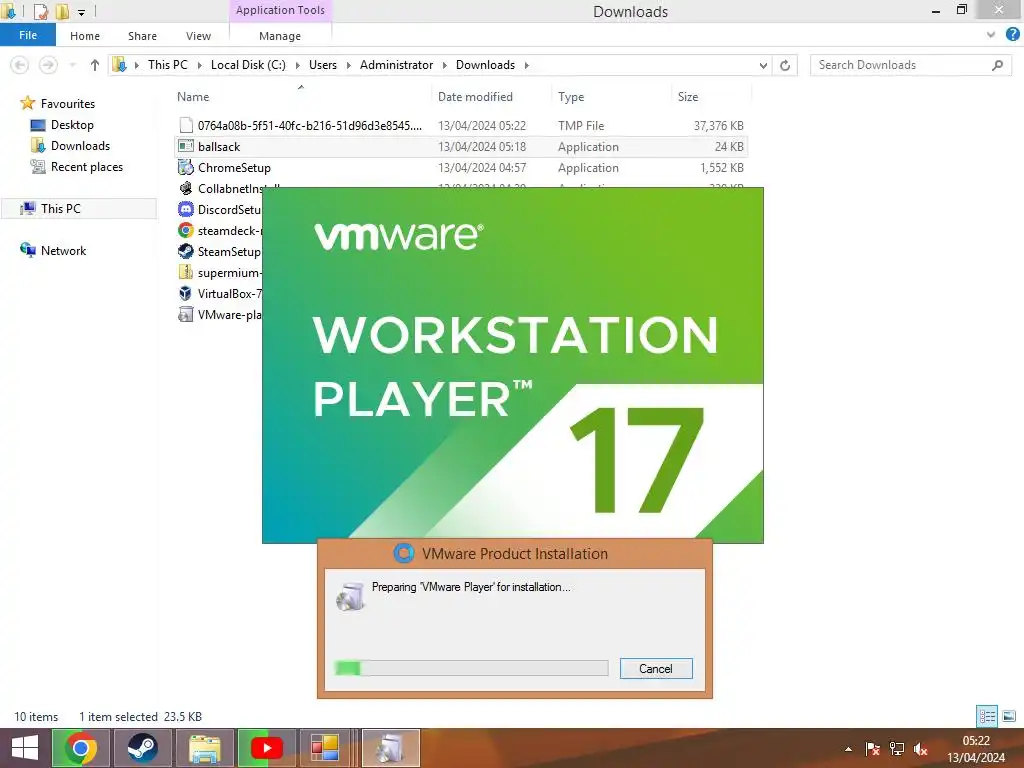
Task: Click the Forward navigation arrow
Action: coord(48,65)
